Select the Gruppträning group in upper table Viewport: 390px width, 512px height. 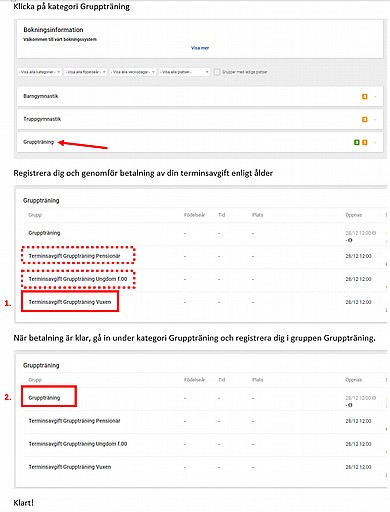pyautogui.click(x=44, y=233)
